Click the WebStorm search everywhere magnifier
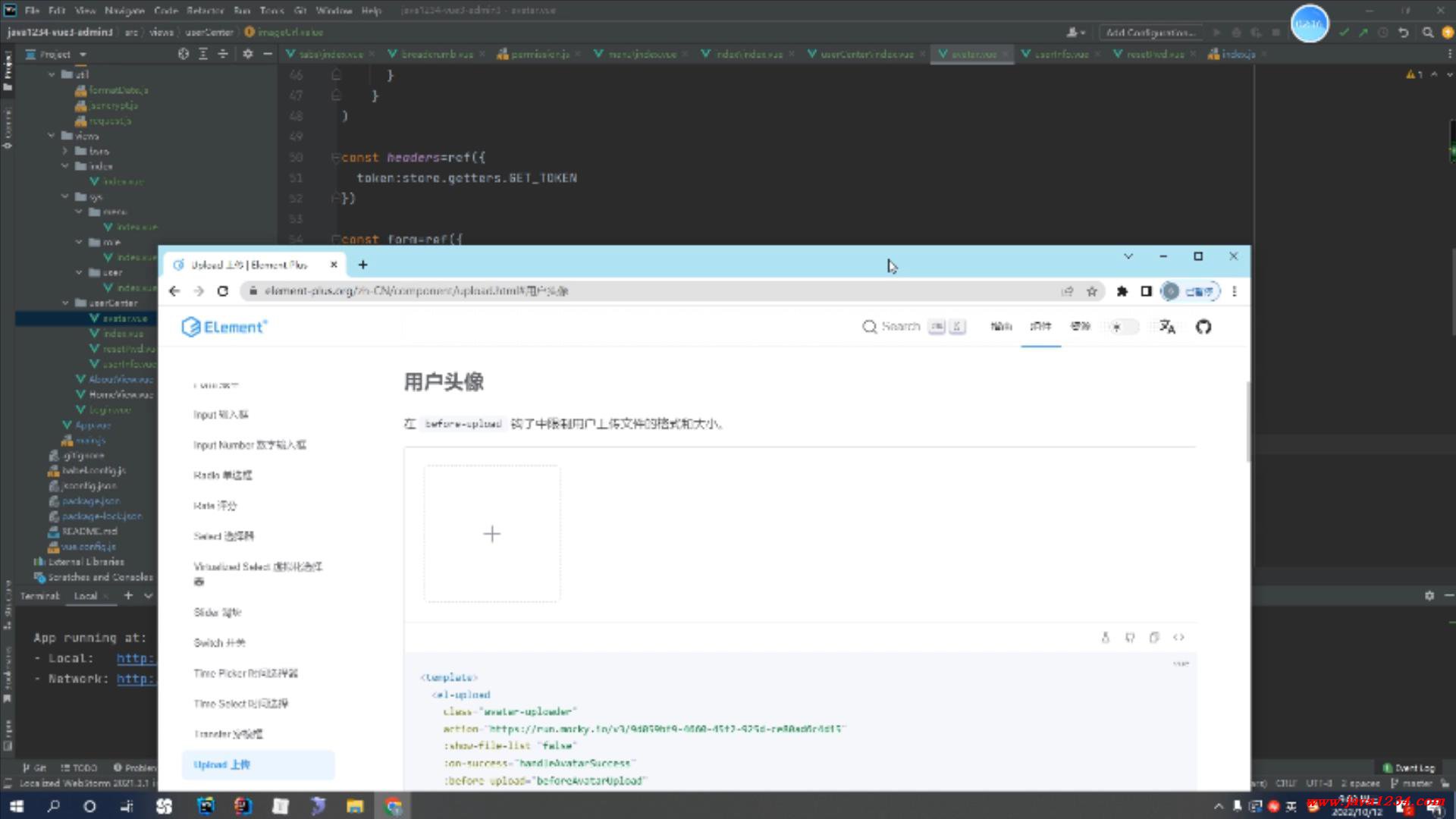This screenshot has height=819, width=1456. pyautogui.click(x=1428, y=33)
